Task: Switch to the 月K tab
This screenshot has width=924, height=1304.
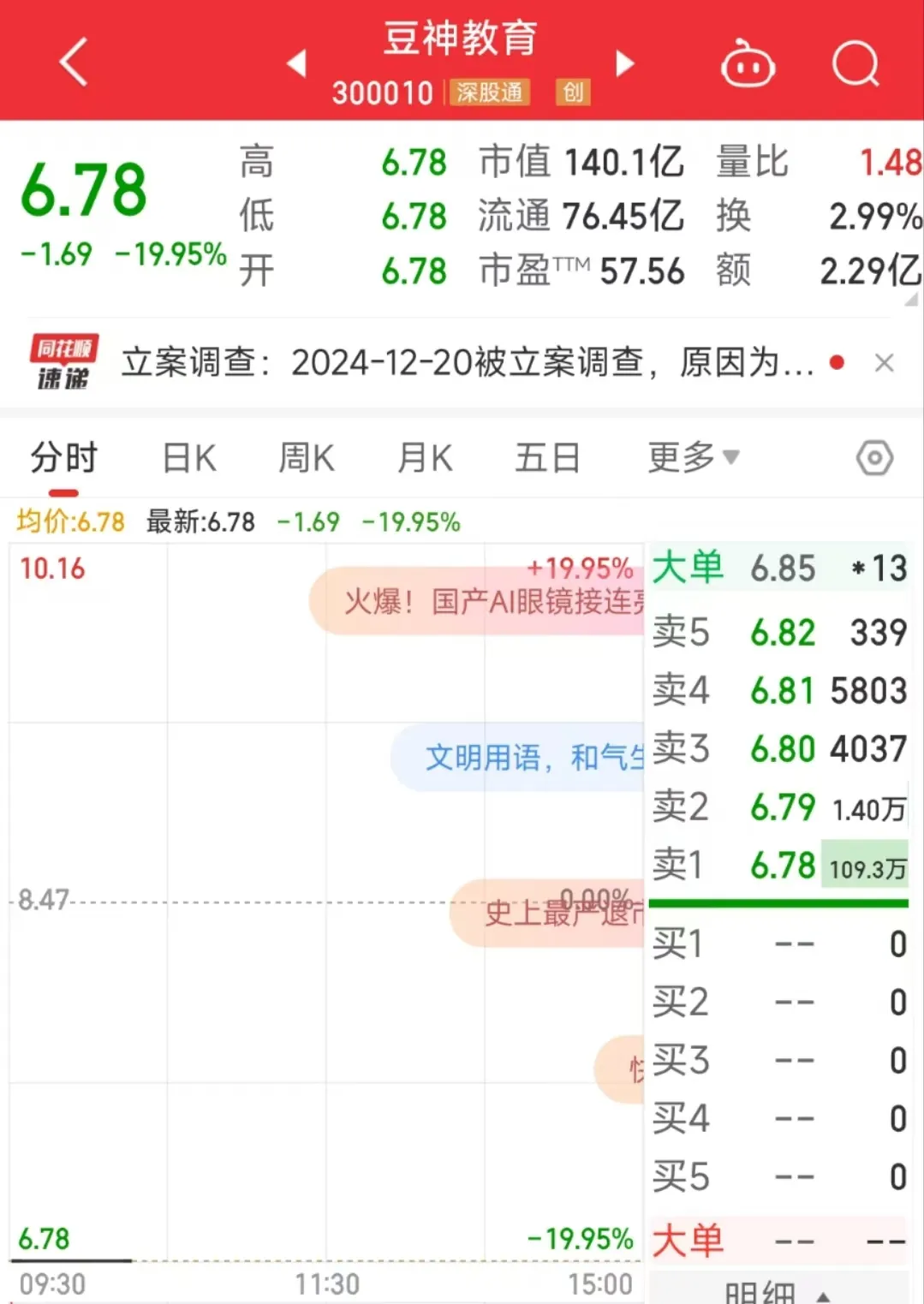Action: (425, 458)
